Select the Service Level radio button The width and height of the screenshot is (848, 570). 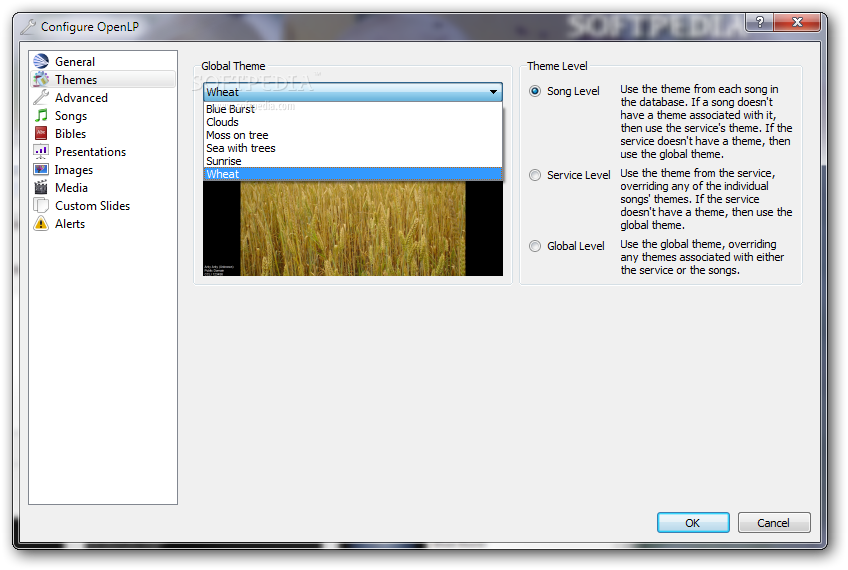(535, 175)
